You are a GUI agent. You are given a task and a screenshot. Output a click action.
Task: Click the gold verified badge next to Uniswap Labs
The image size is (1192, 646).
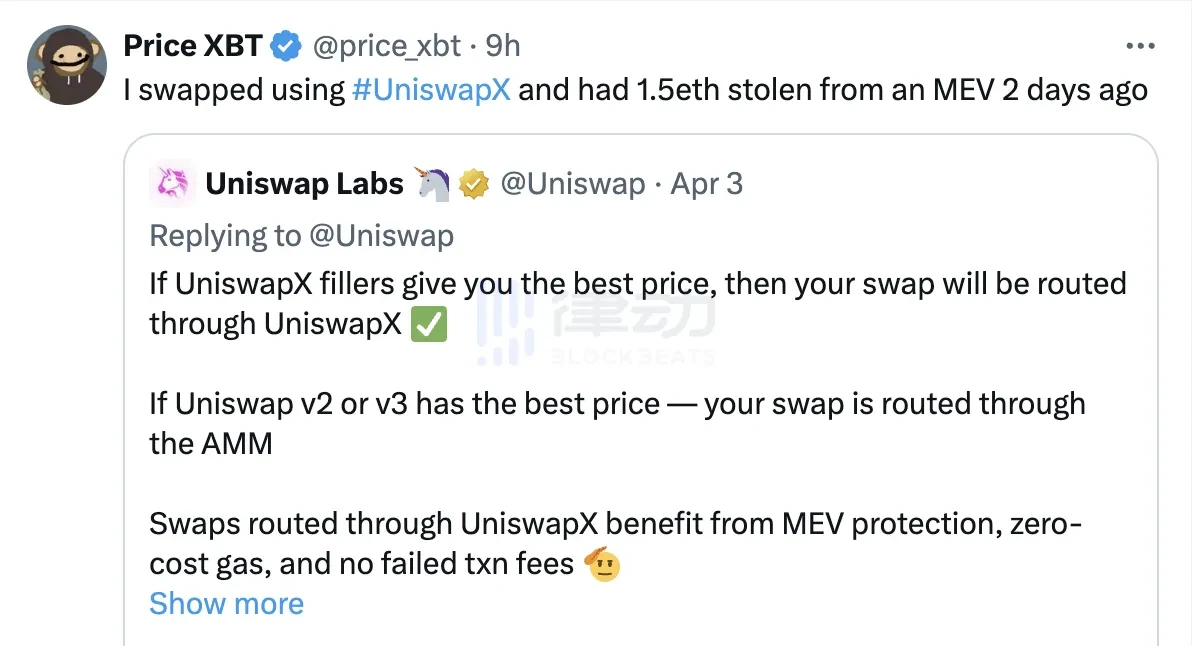click(x=471, y=183)
